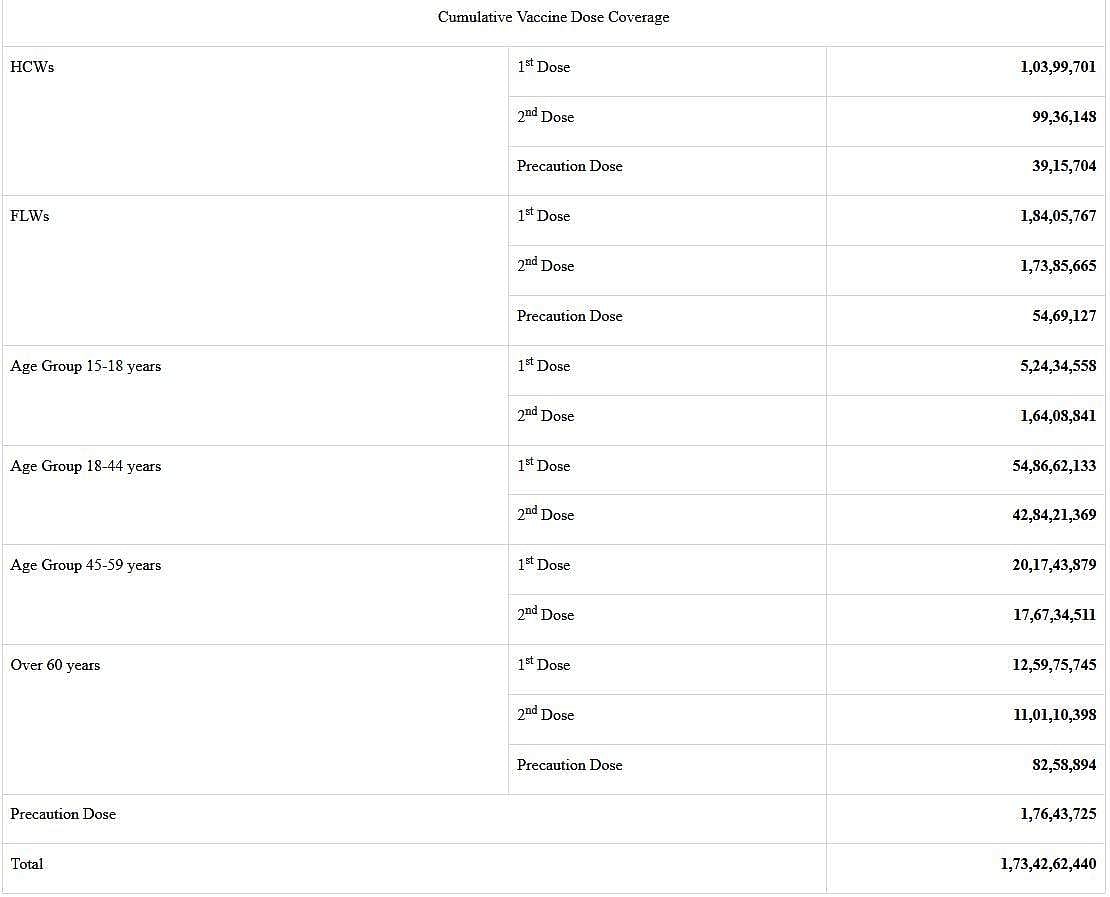
Task: Click the 15-18 years value 5,24,34,558
Action: 1058,366
